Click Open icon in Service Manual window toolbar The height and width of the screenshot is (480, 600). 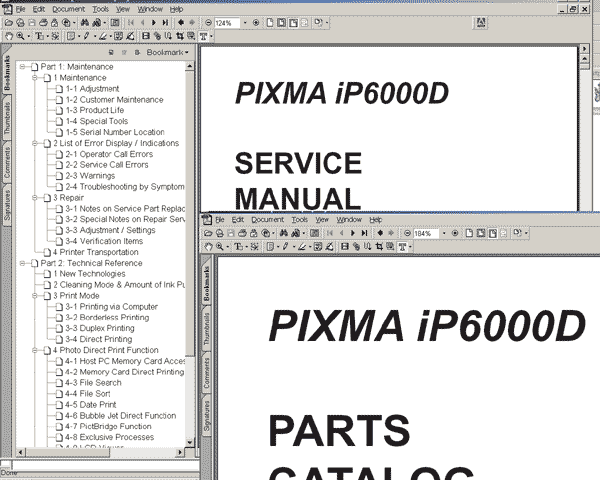click(x=8, y=23)
